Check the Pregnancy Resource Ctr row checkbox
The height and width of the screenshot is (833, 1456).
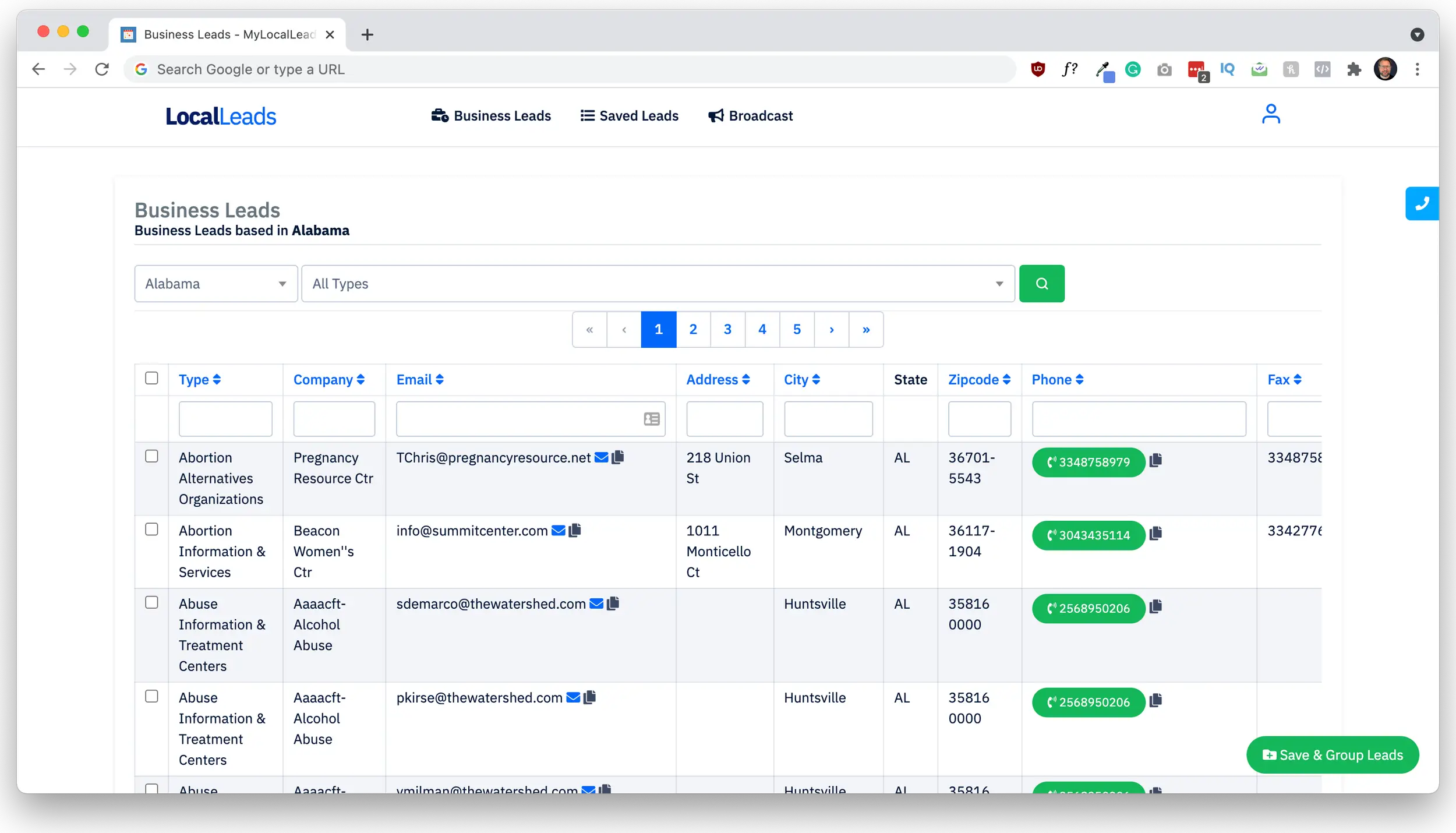151,457
